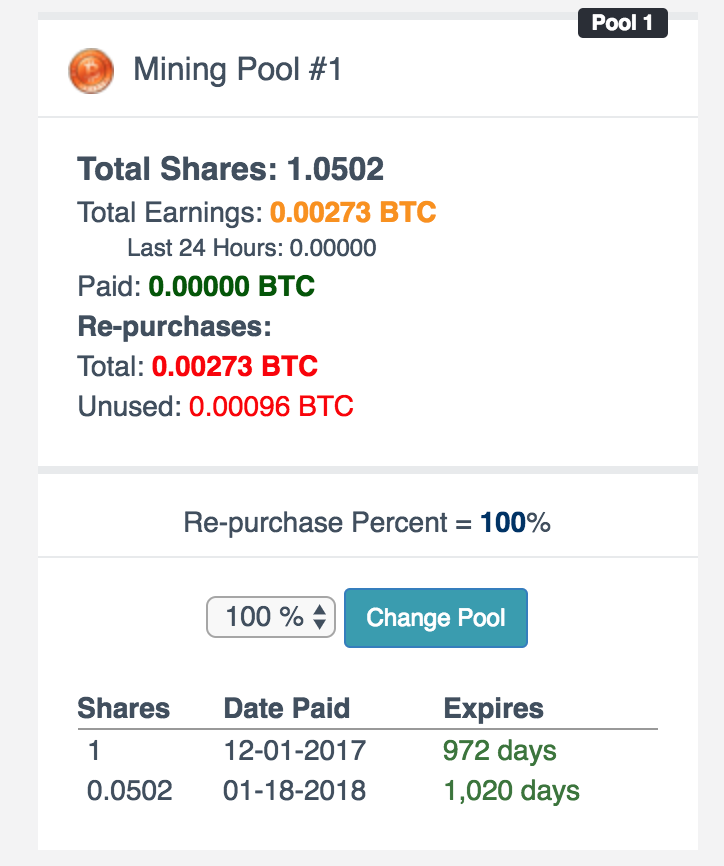Click the Total Earnings 0.00273 BTC value
Viewport: 724px width, 866px height.
tap(353, 212)
